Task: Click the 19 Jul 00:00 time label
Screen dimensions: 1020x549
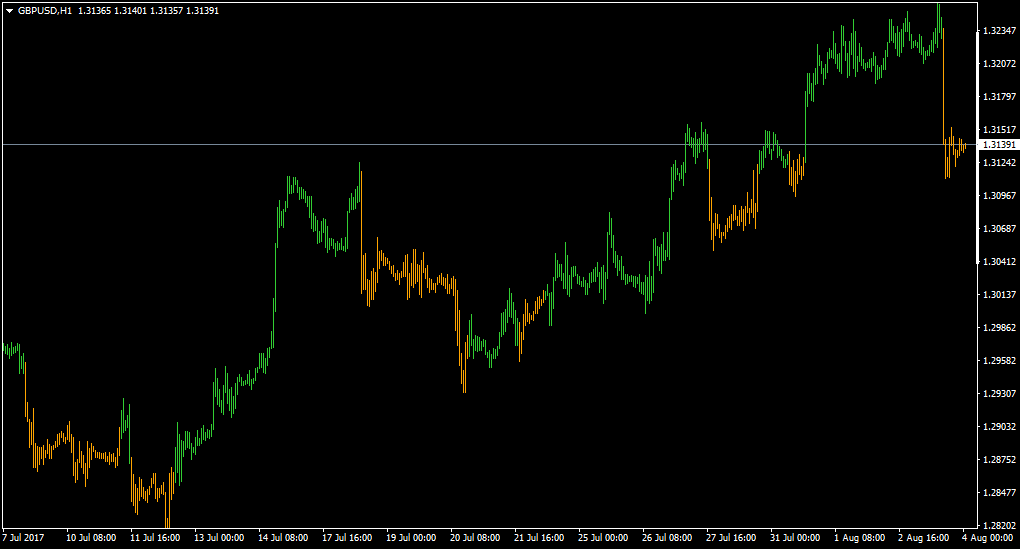Action: (411, 537)
